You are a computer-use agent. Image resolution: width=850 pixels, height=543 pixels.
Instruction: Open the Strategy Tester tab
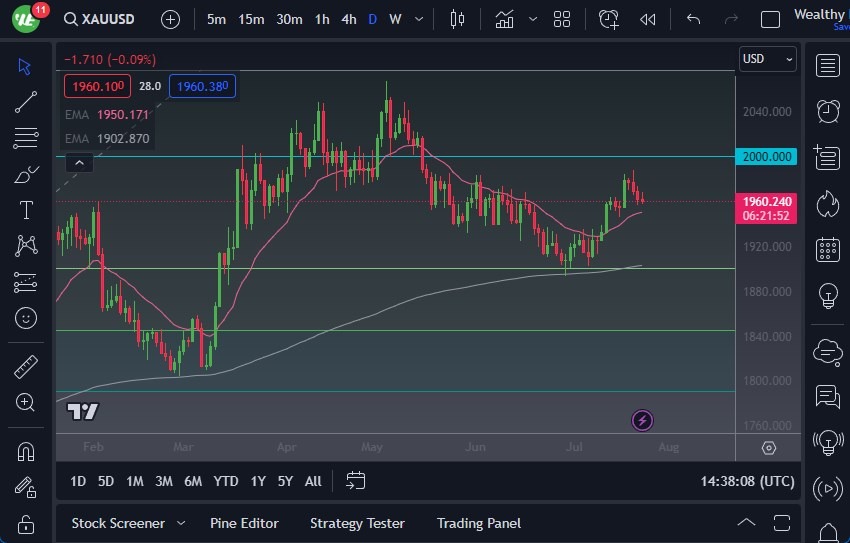357,523
